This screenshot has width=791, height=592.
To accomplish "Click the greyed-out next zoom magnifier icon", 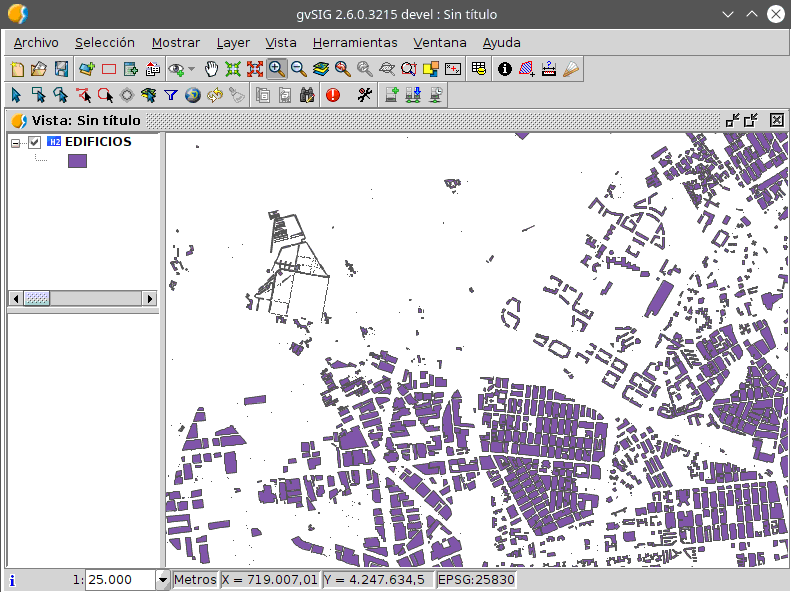I will (x=365, y=69).
